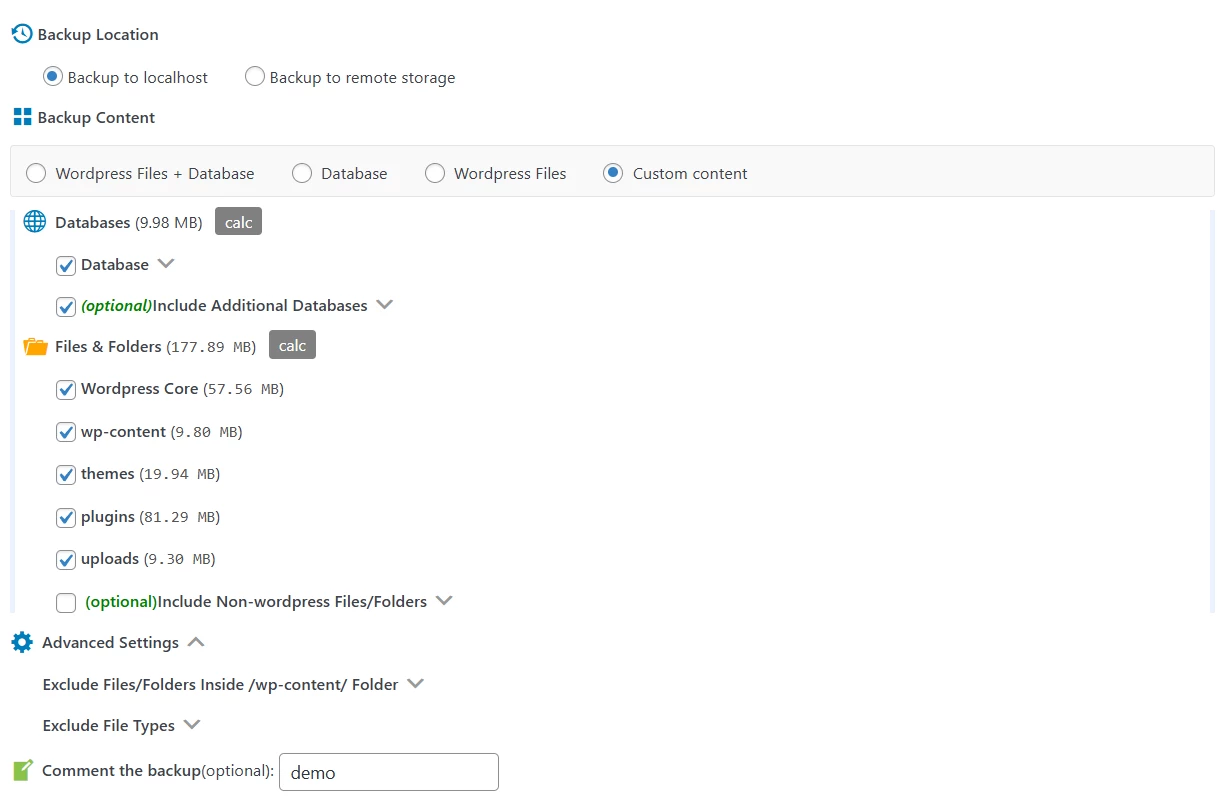Expand Include Additional Databases chevron
This screenshot has height=798, width=1226.
click(x=385, y=305)
